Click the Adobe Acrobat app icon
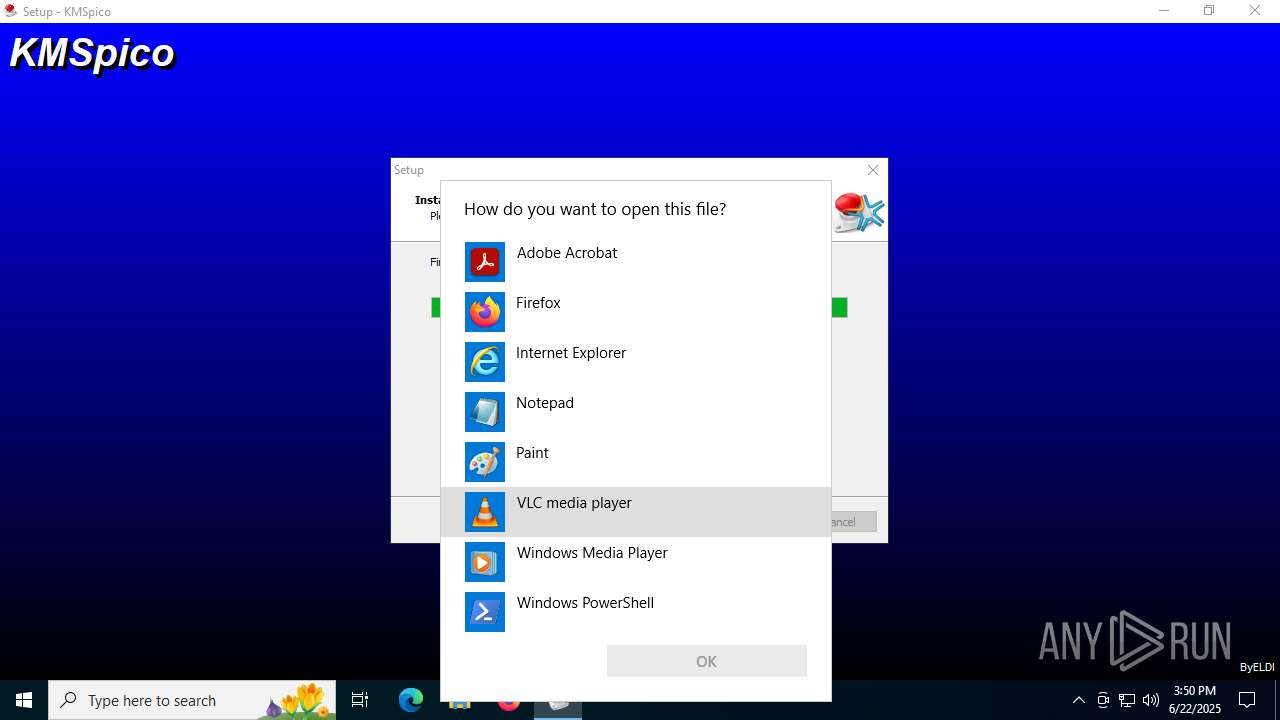The height and width of the screenshot is (720, 1280). [x=485, y=262]
